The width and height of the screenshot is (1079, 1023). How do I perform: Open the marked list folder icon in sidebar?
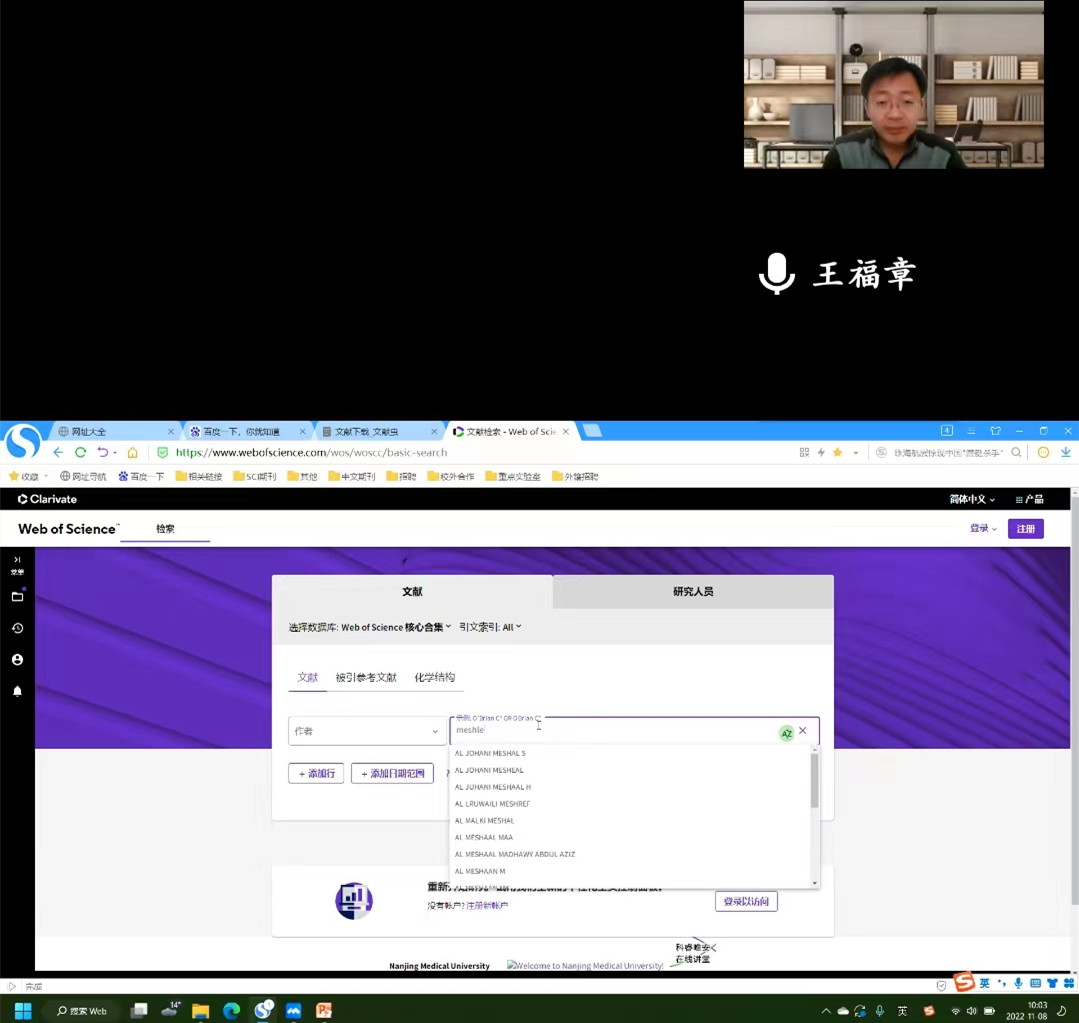(18, 596)
